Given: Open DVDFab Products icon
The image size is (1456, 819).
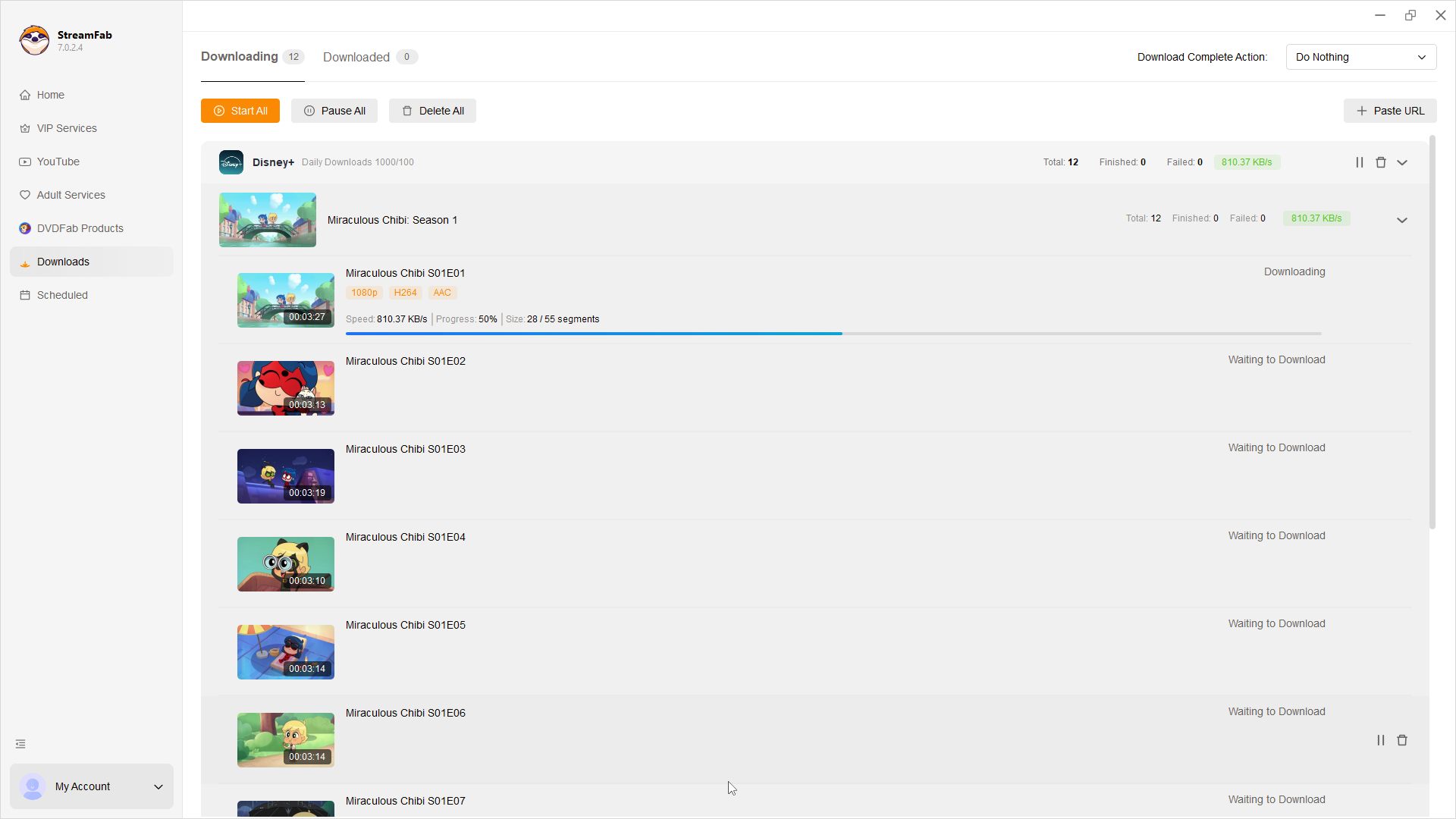Looking at the screenshot, I should coord(25,228).
